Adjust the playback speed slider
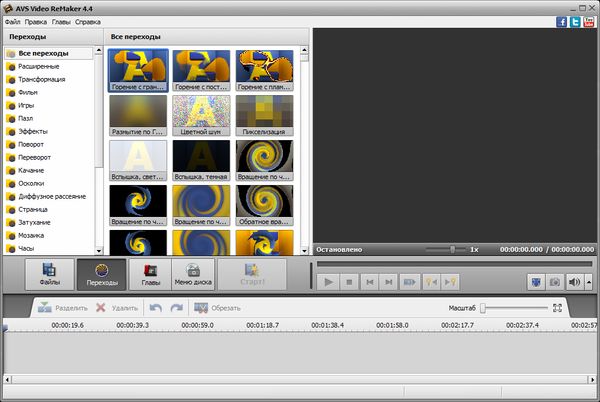 tap(452, 249)
